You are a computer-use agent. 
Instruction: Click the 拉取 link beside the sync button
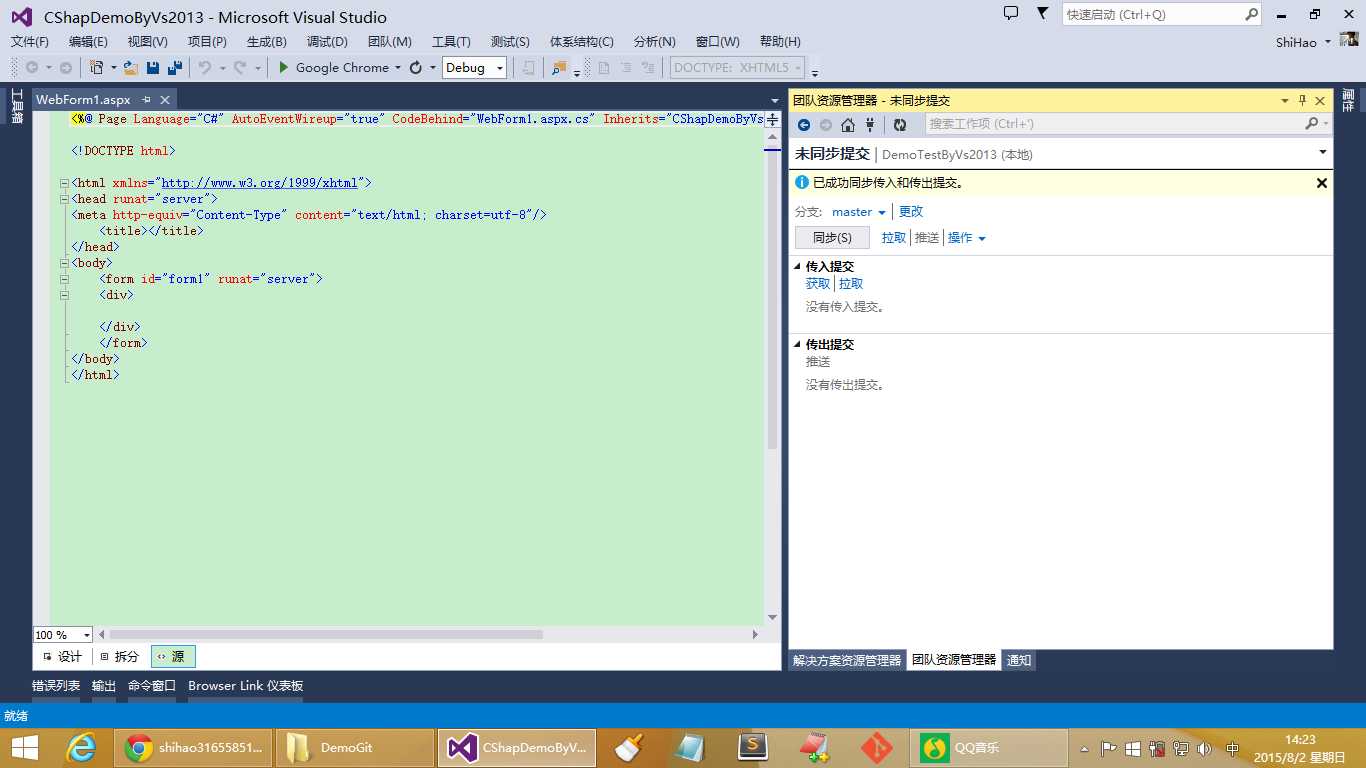[x=893, y=238]
